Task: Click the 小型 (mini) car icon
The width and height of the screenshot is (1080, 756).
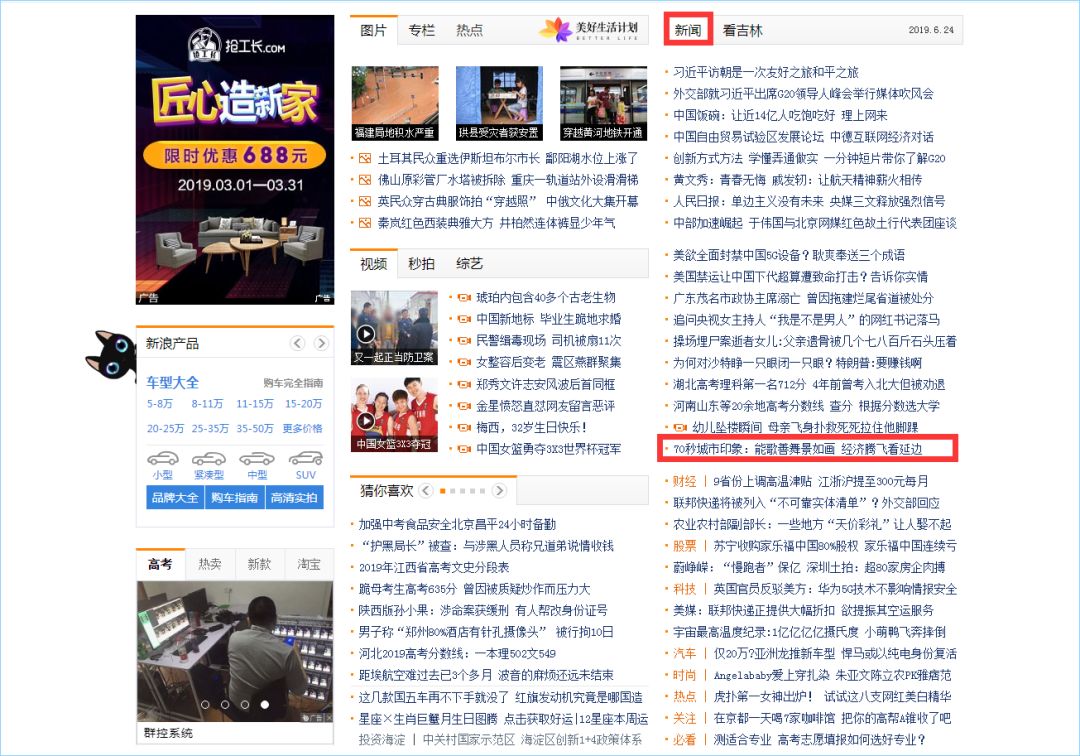Action: [162, 458]
